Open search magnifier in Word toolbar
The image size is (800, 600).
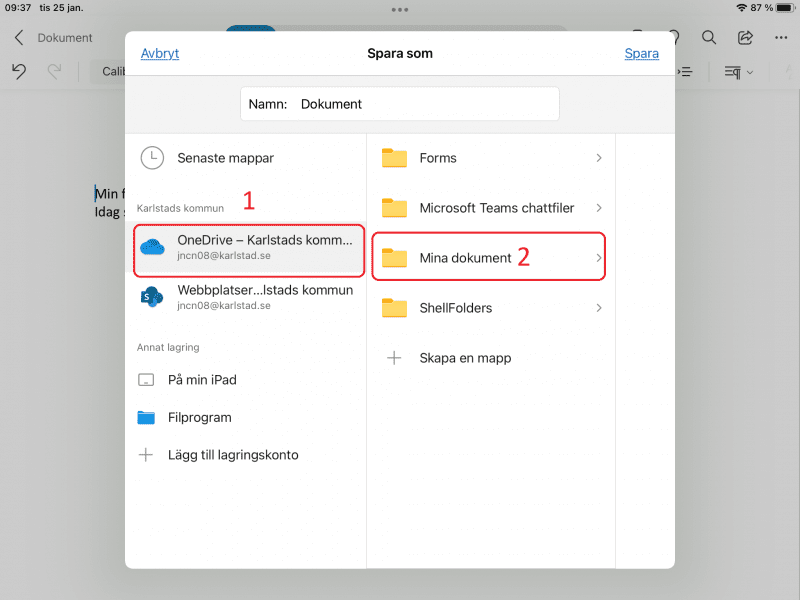pos(709,37)
